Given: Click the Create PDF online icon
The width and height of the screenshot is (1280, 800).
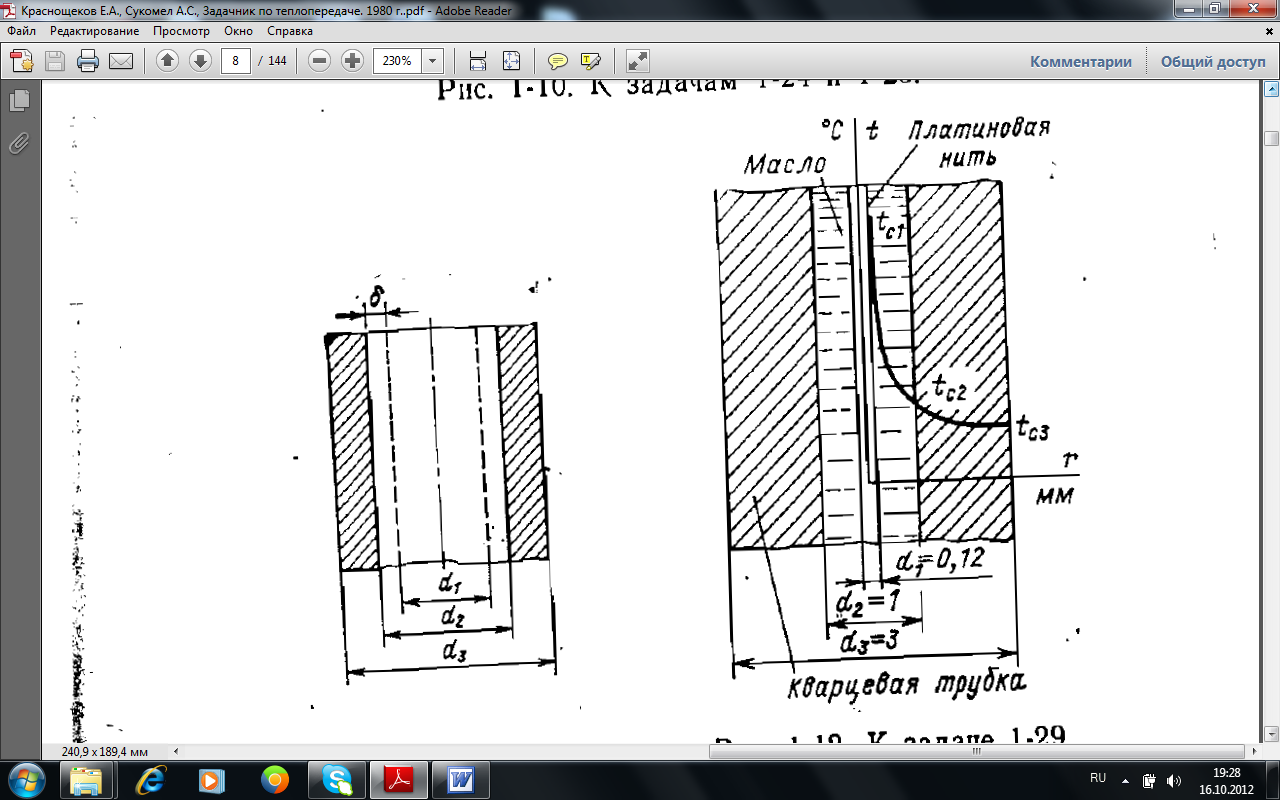Looking at the screenshot, I should 22,61.
